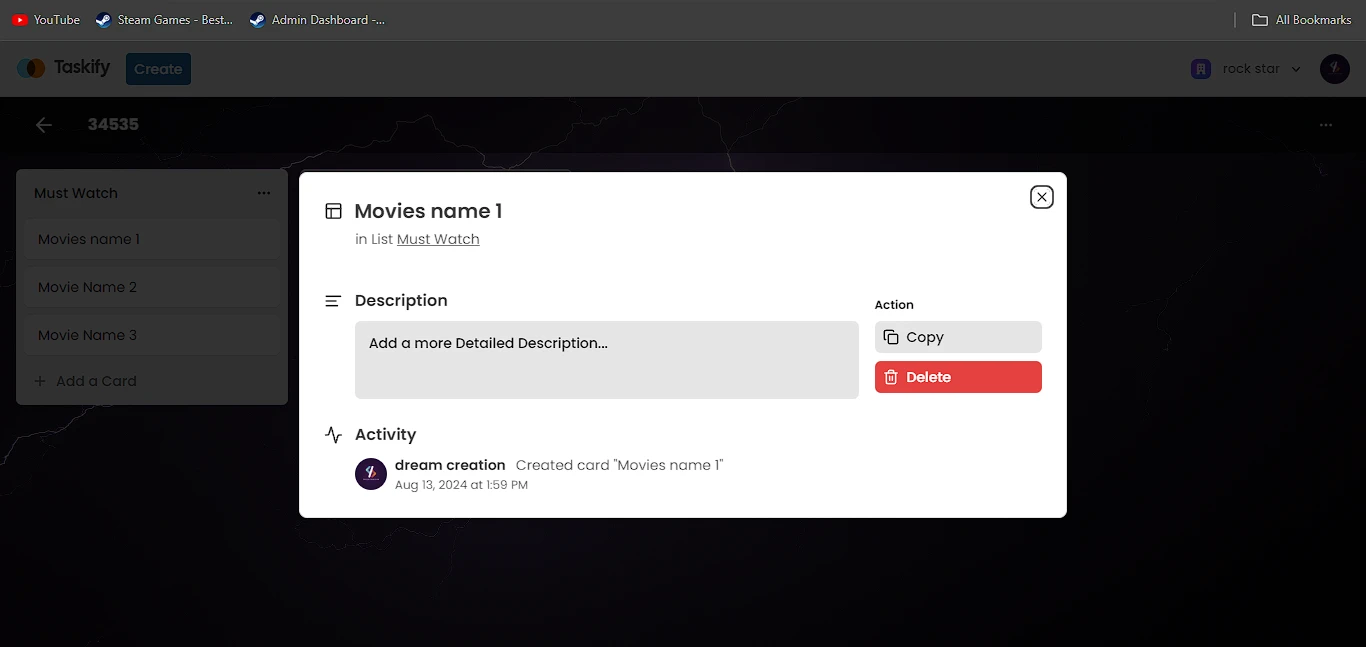Viewport: 1366px width, 647px height.
Task: Click the Aug 13, 2024 timestamp
Action: coord(461,485)
